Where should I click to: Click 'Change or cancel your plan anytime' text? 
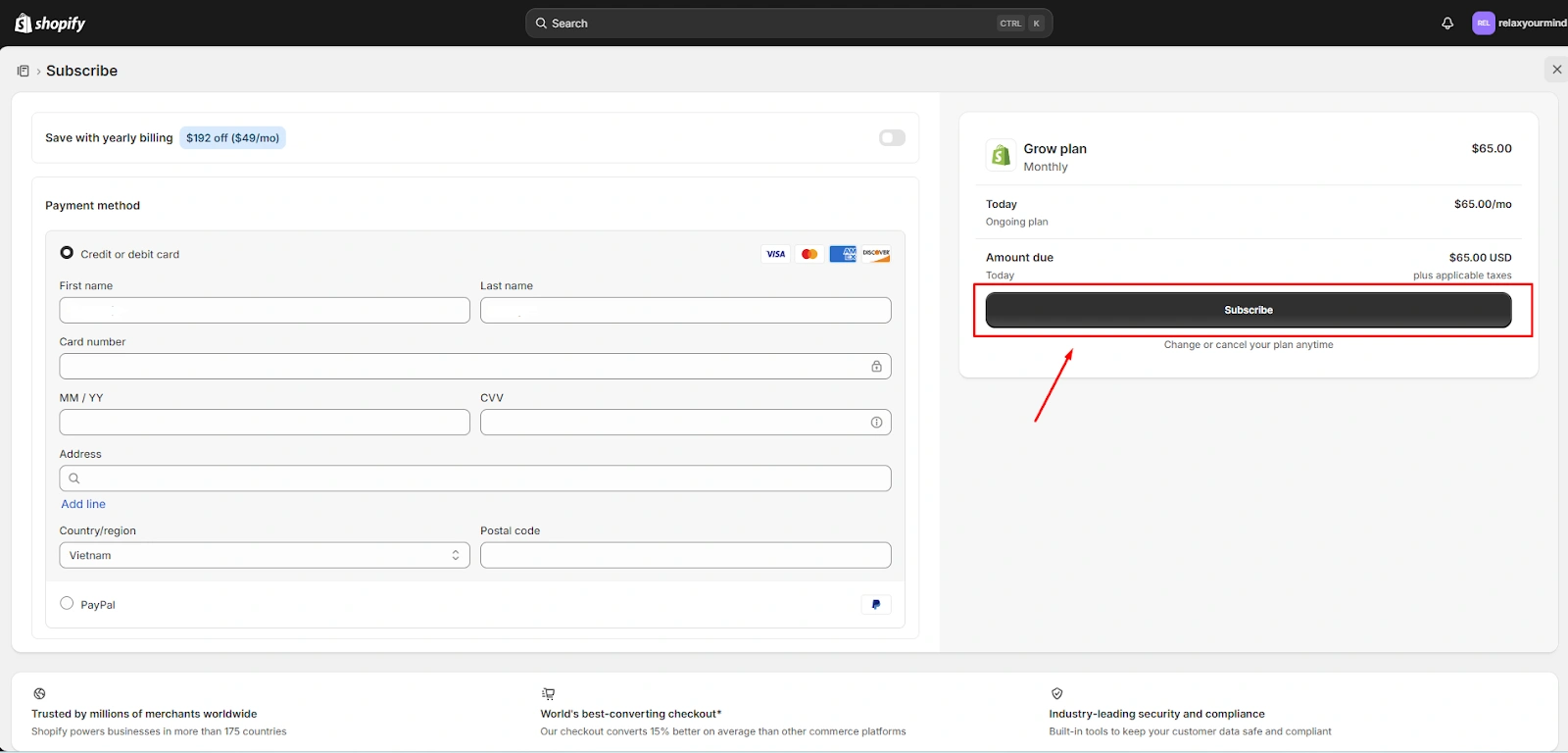point(1249,345)
